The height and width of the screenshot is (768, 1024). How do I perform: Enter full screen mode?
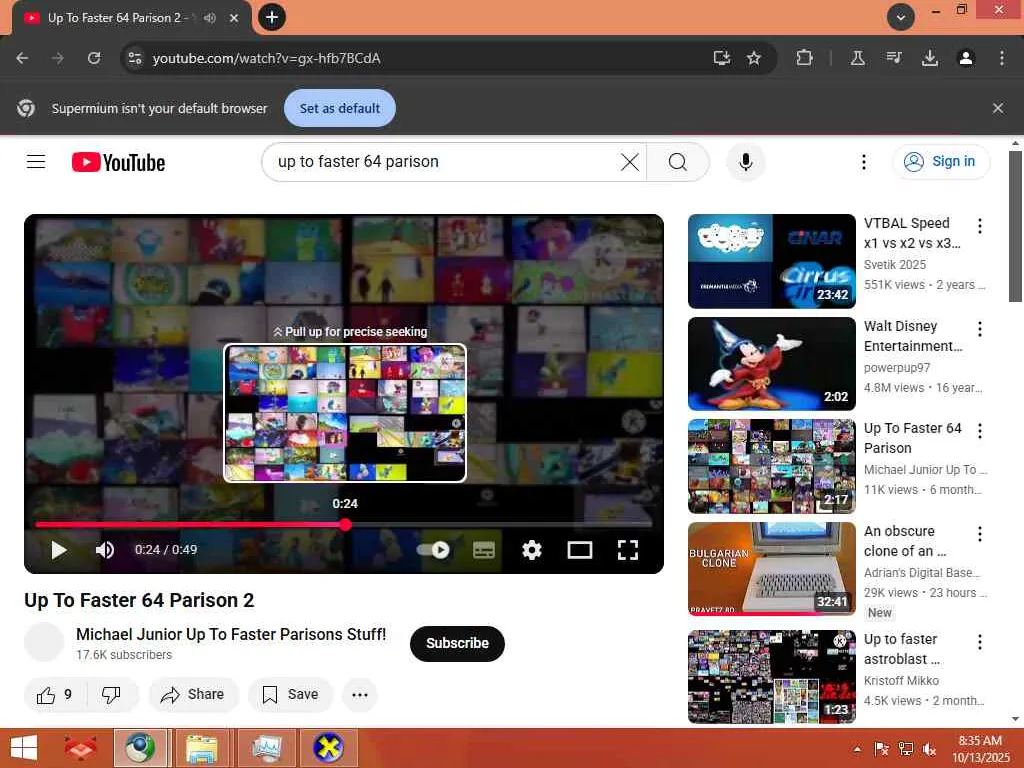point(628,550)
